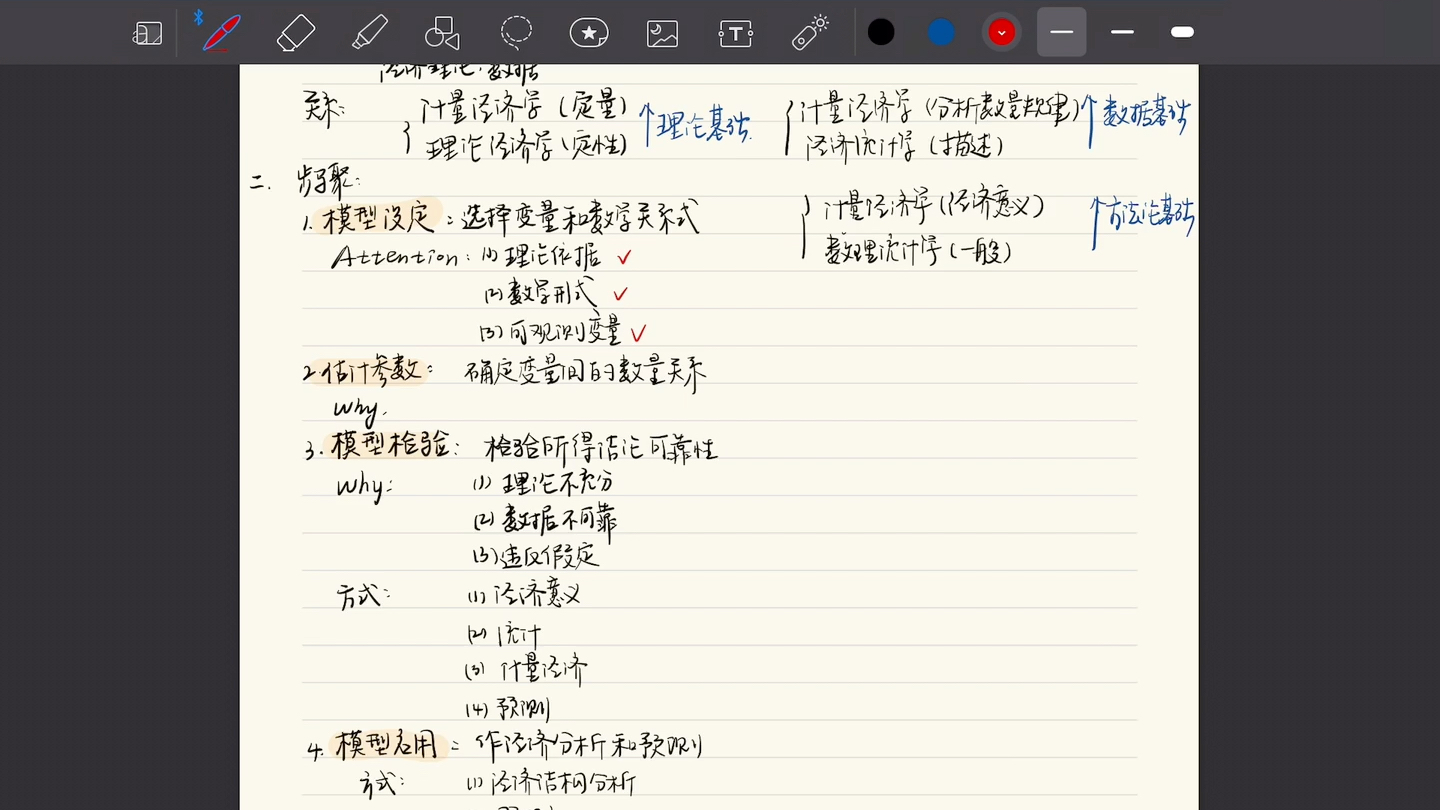Open the page thumbnails view
Image resolution: width=1440 pixels, height=810 pixels.
tap(146, 32)
